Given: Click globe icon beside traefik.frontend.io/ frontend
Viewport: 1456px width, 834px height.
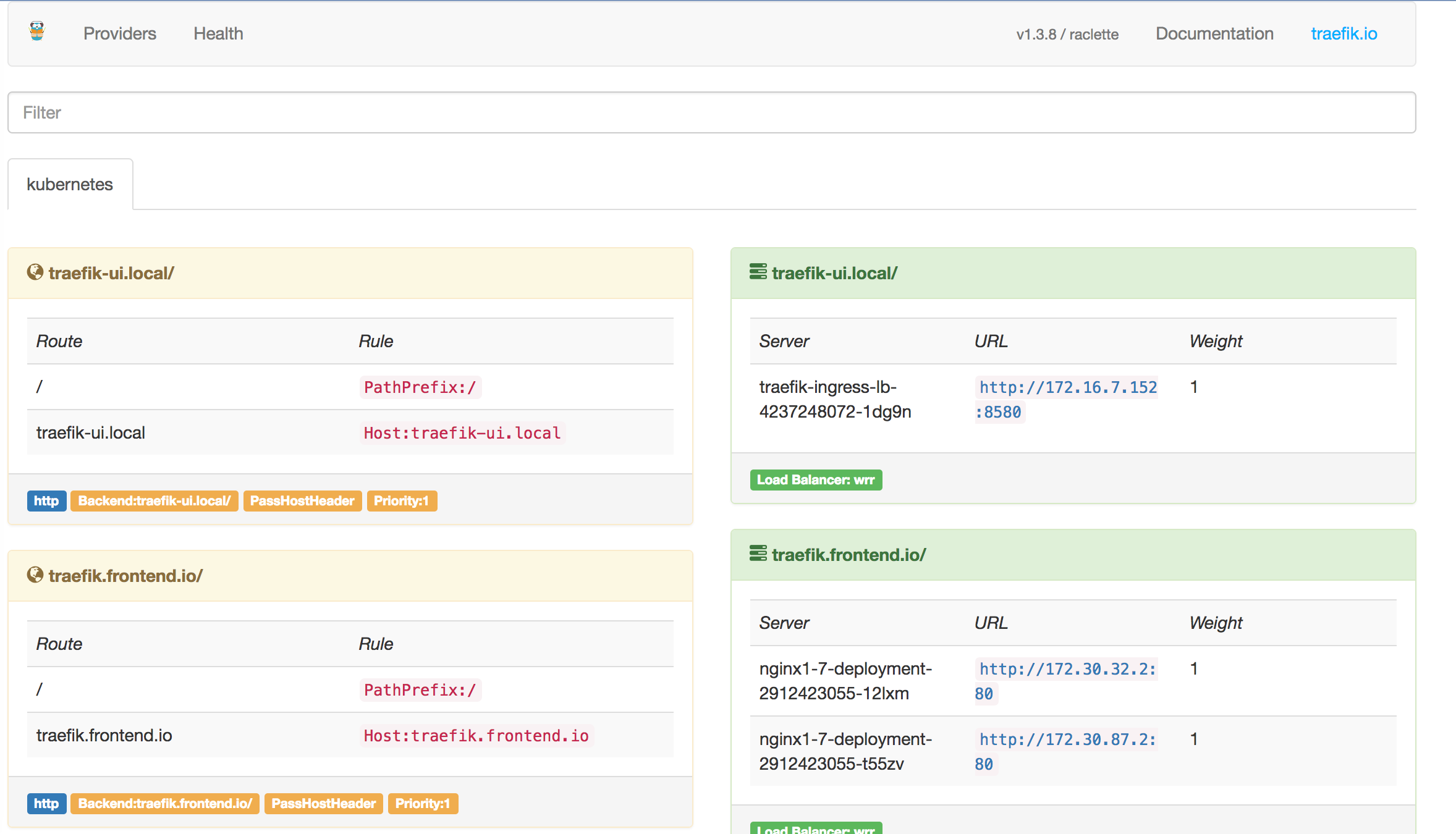Looking at the screenshot, I should click(35, 575).
